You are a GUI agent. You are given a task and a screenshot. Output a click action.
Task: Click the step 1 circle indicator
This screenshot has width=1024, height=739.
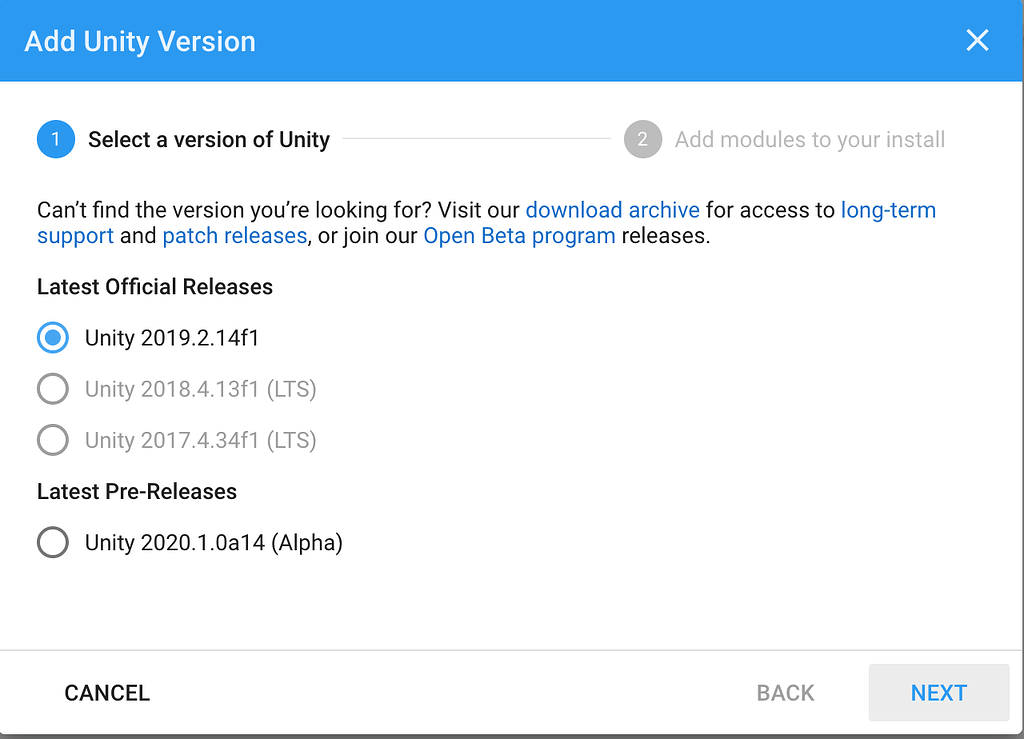click(55, 139)
